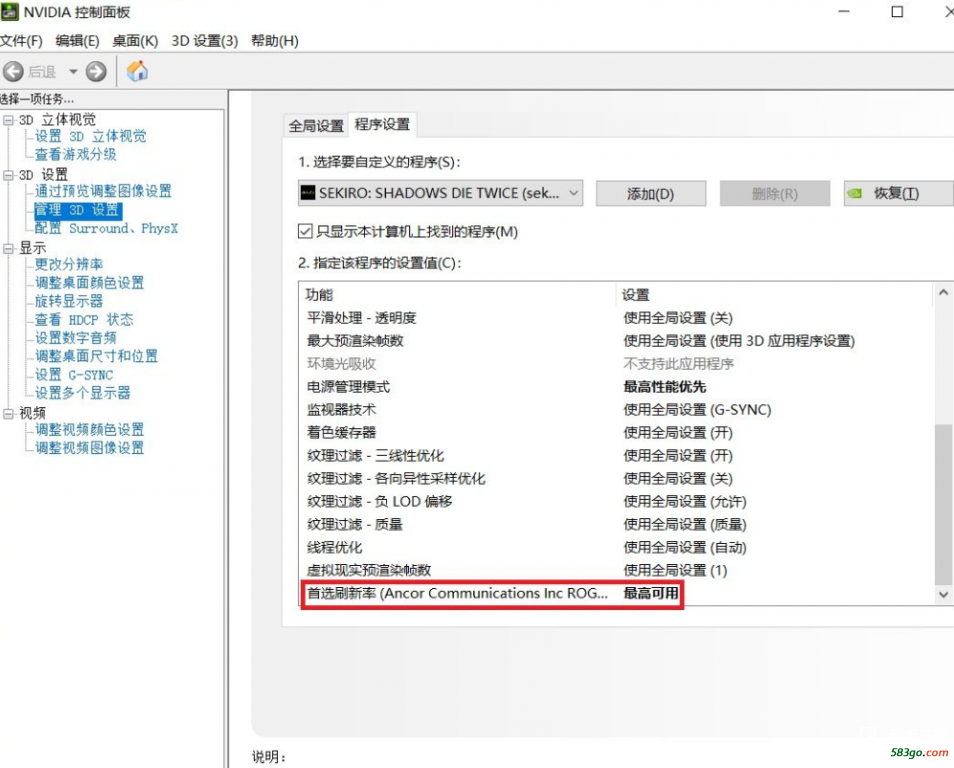Open the SEKIRO program selection dropdown
This screenshot has width=954, height=768.
440,193
